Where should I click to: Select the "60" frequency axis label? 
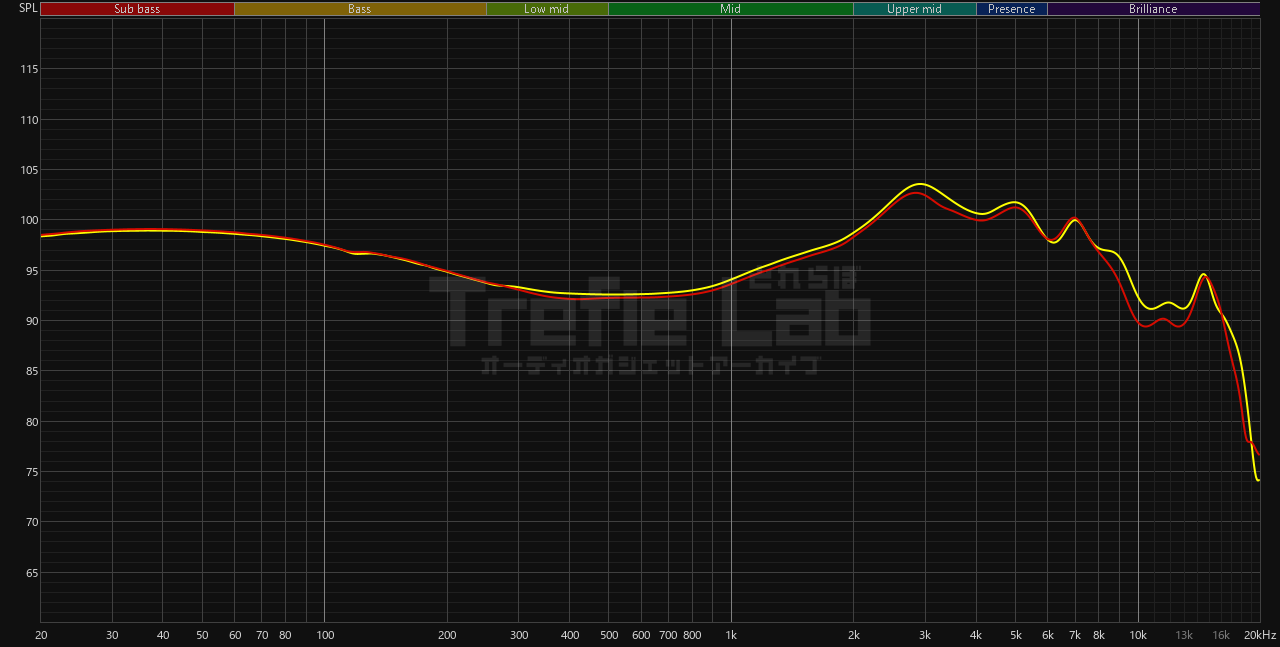(x=234, y=635)
